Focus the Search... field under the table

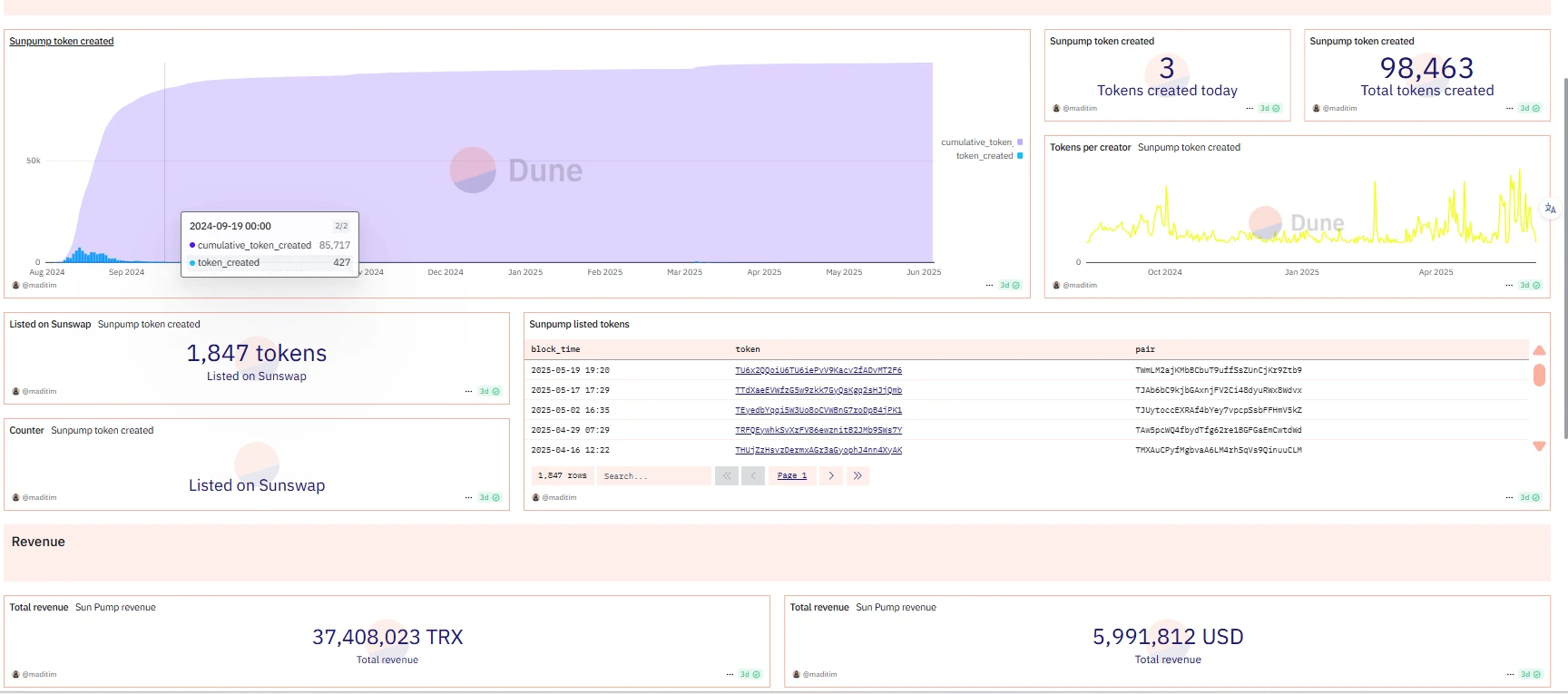coord(653,475)
